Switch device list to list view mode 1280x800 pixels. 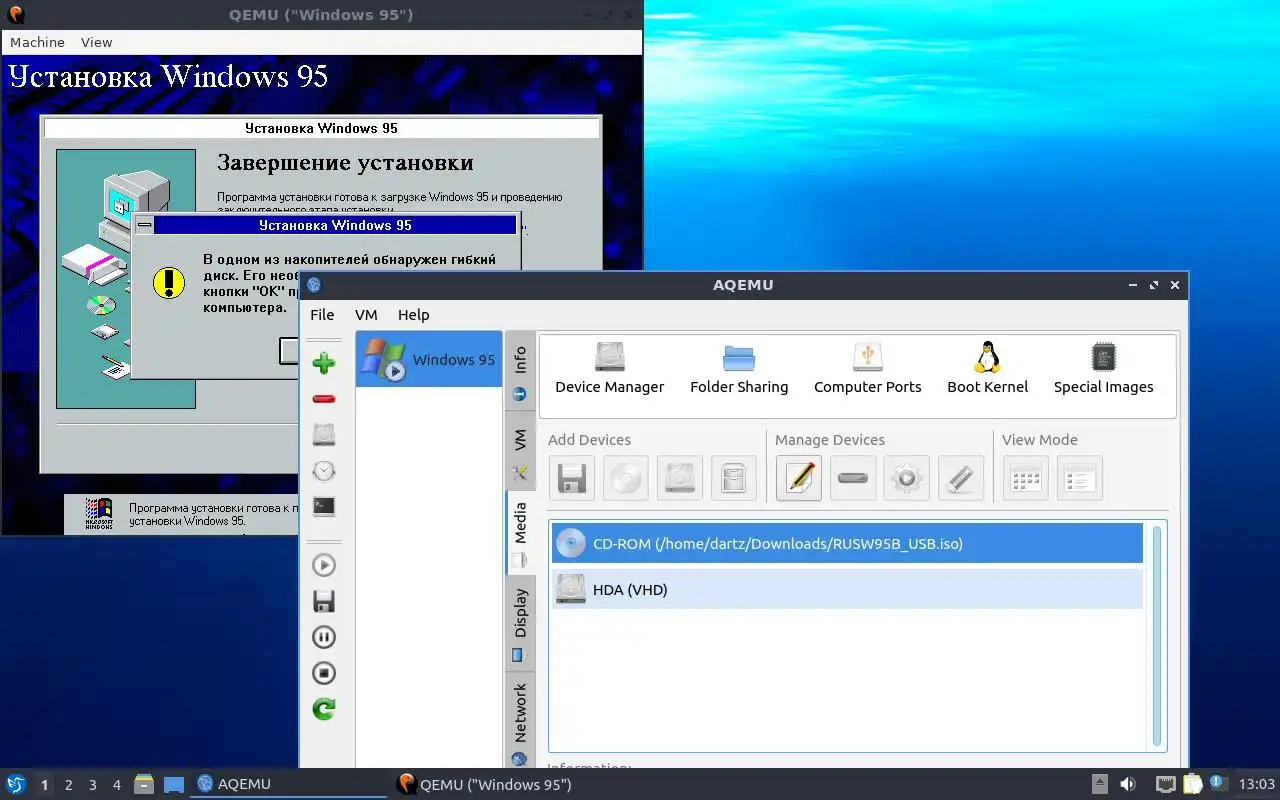[x=1080, y=478]
